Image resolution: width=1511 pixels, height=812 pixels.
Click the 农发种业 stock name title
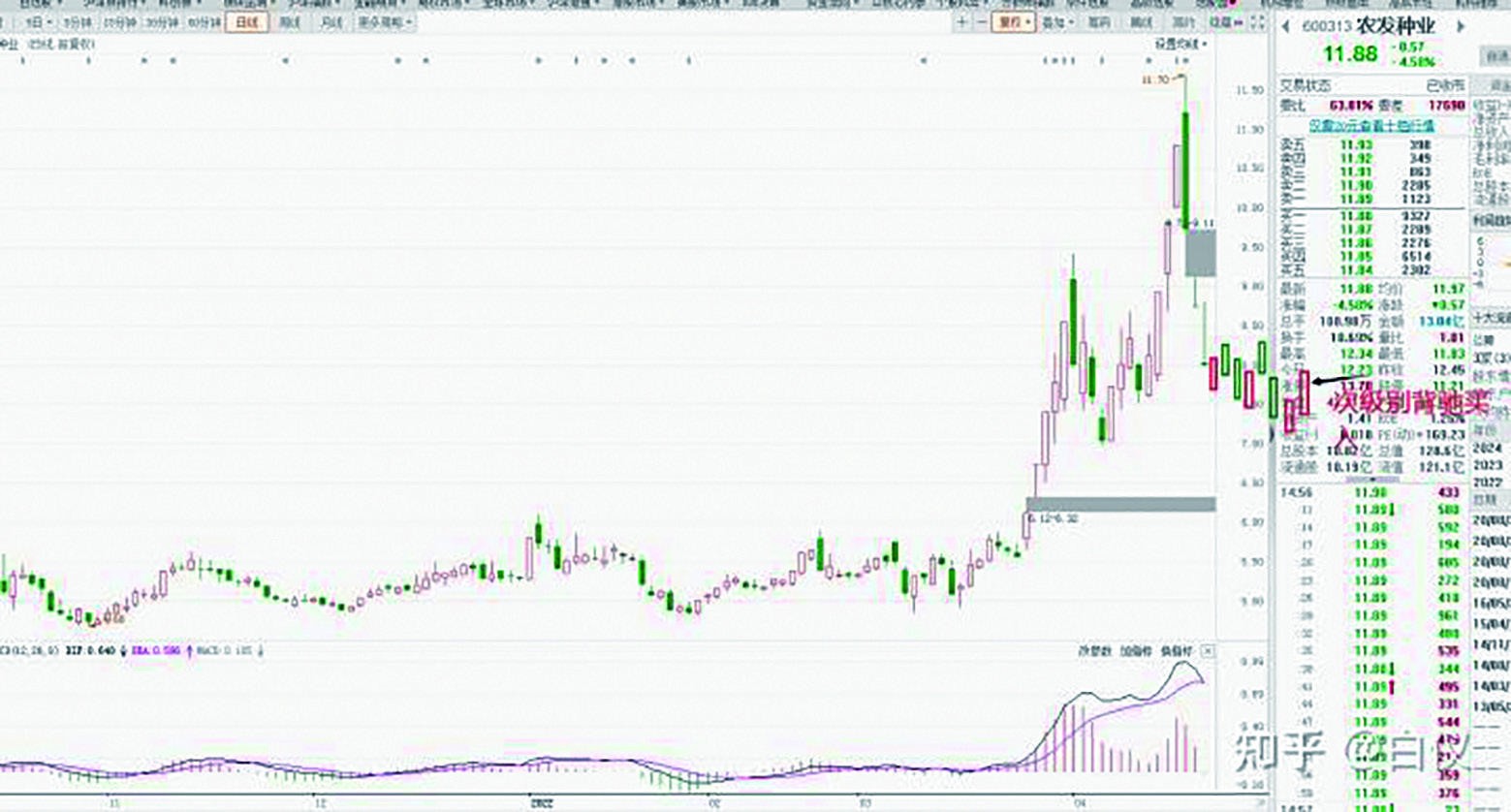[1396, 27]
